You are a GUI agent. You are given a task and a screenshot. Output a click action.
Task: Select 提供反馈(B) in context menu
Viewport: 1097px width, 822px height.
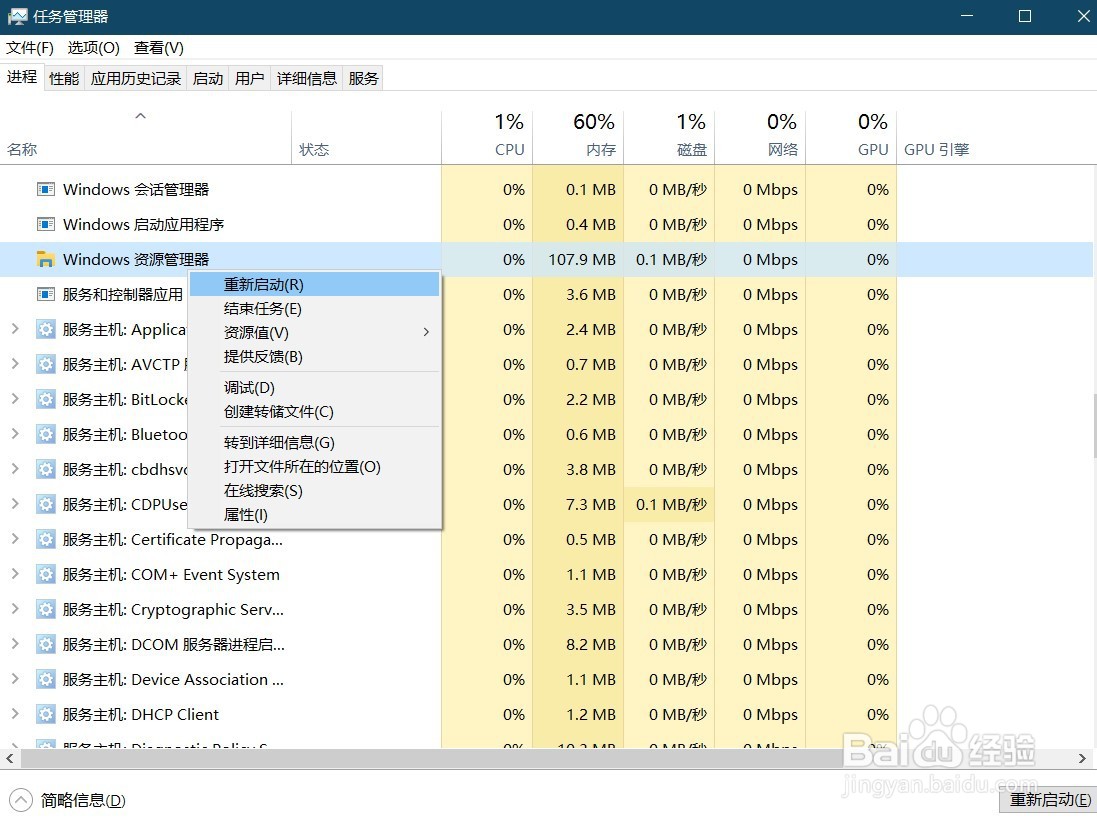coord(314,356)
